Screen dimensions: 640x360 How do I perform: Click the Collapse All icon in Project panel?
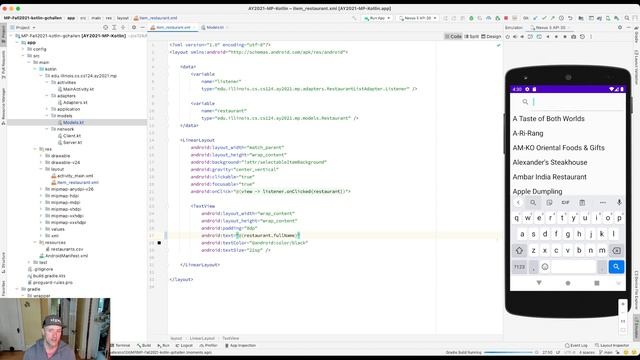coord(123,27)
